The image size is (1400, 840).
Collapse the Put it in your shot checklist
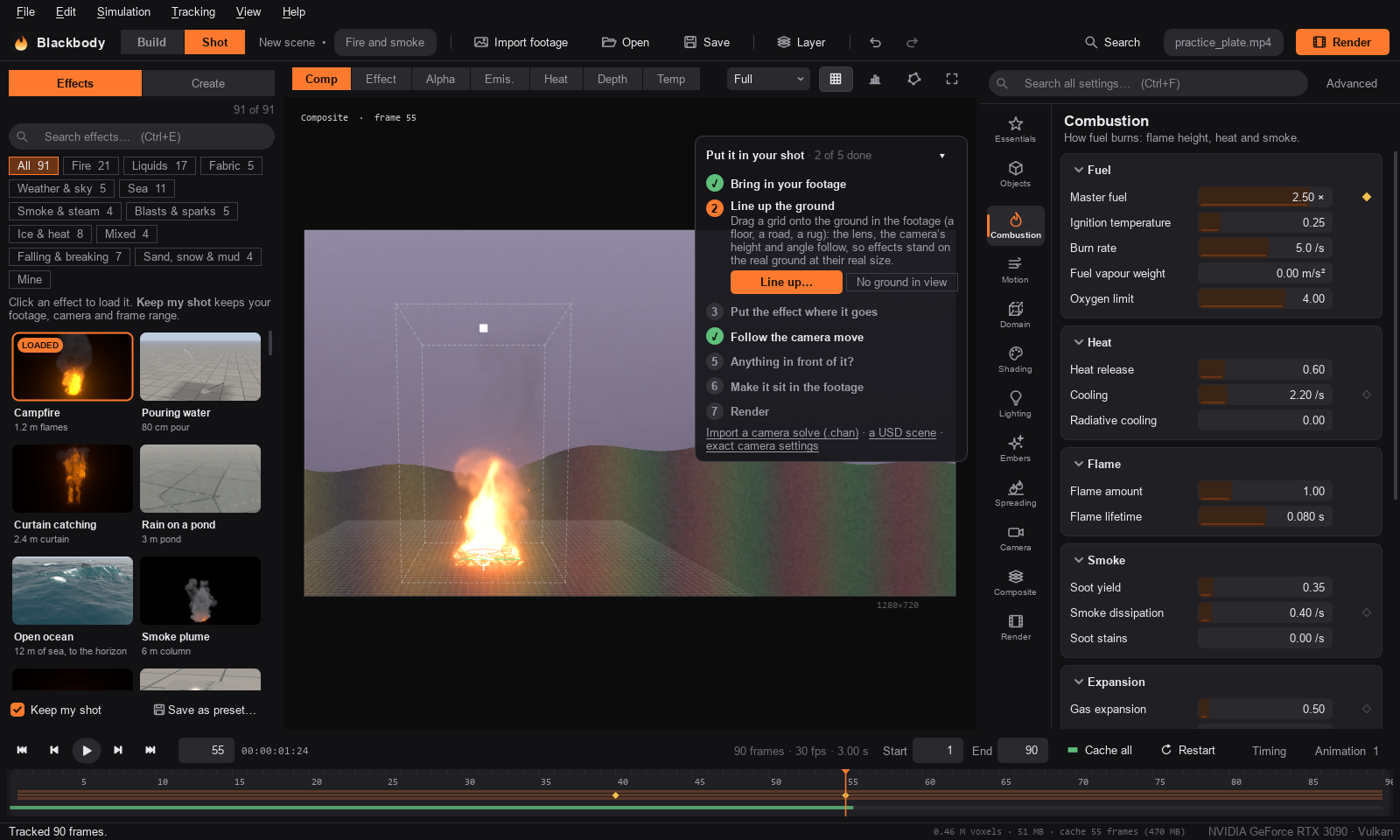pyautogui.click(x=942, y=156)
